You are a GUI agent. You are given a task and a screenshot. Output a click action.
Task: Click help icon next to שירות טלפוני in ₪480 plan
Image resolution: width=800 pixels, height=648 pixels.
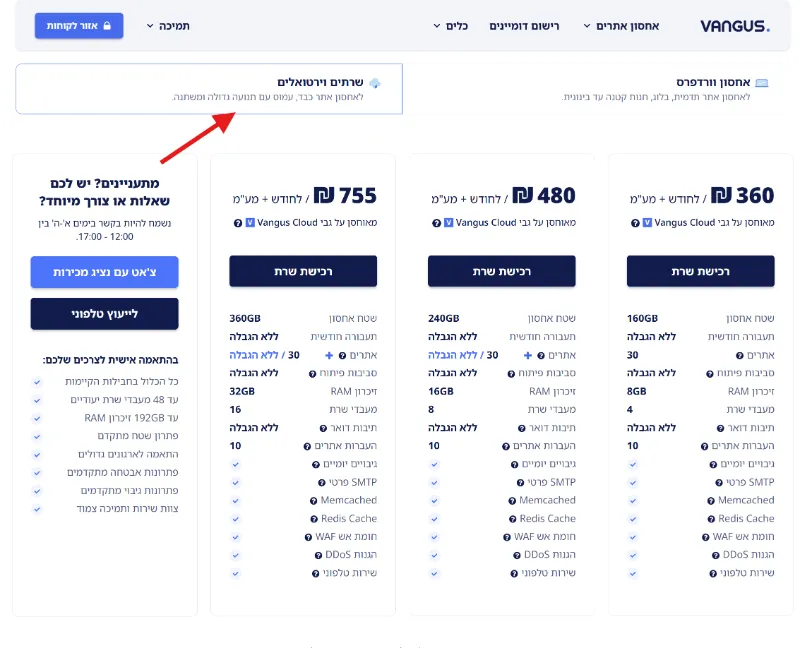pyautogui.click(x=514, y=574)
